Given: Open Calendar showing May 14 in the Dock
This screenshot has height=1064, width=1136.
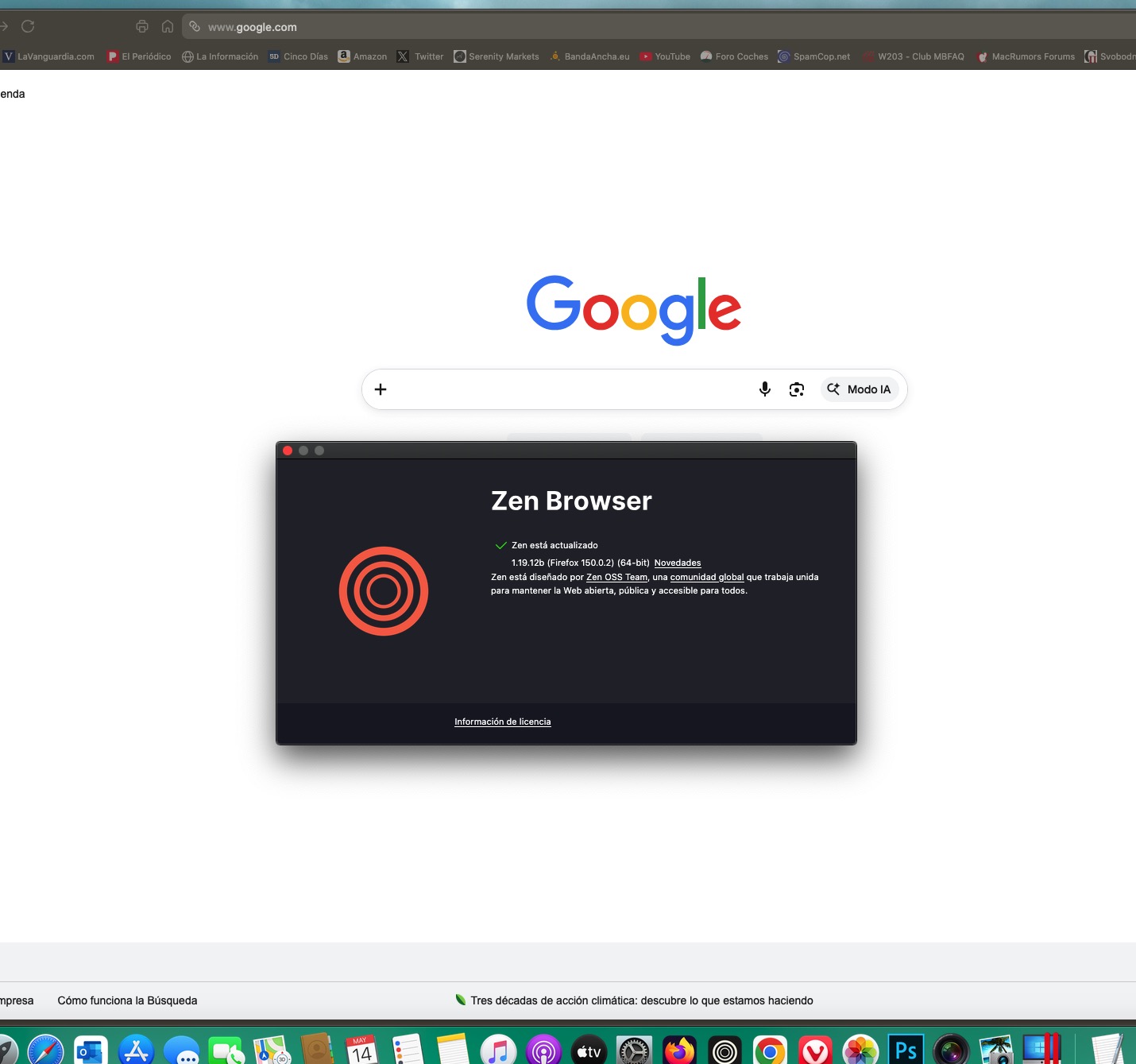Looking at the screenshot, I should pos(362,1050).
